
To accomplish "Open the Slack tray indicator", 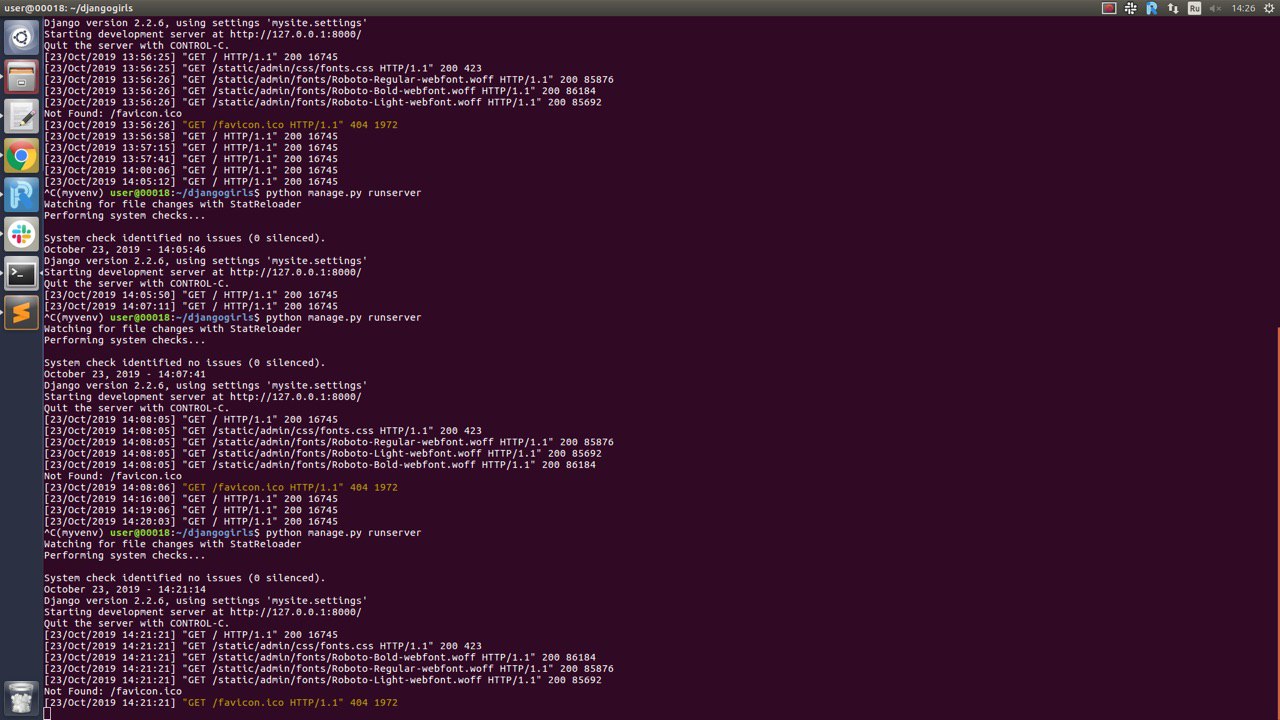I will [1131, 8].
